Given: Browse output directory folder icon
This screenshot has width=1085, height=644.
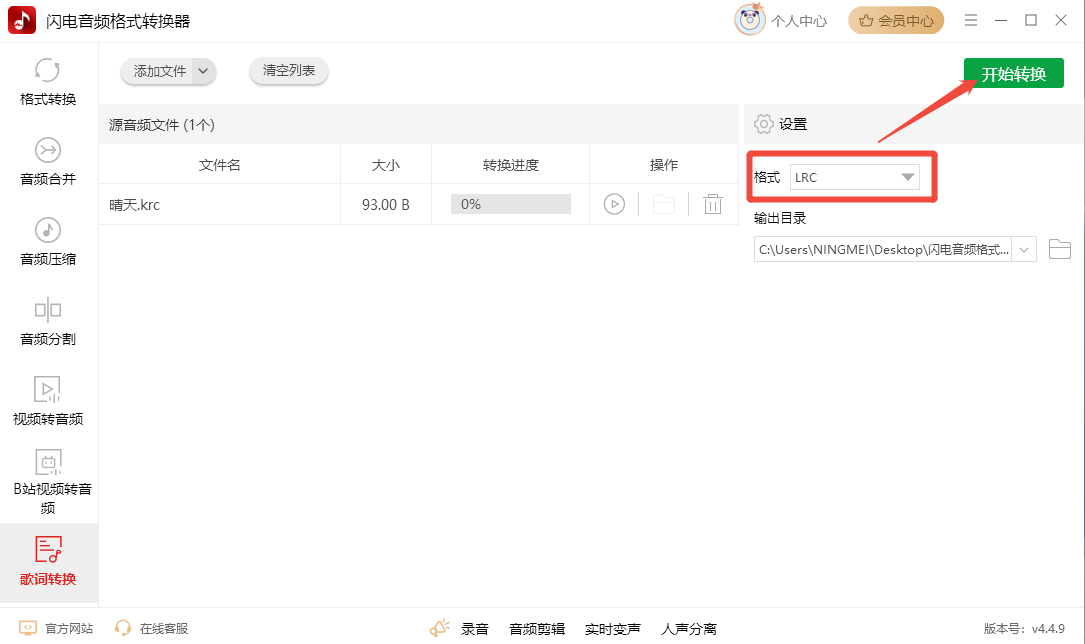Looking at the screenshot, I should [1059, 249].
